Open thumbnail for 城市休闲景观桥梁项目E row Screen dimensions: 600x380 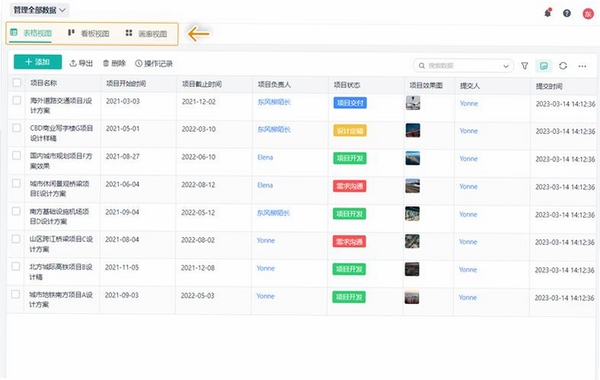pyautogui.click(x=412, y=186)
